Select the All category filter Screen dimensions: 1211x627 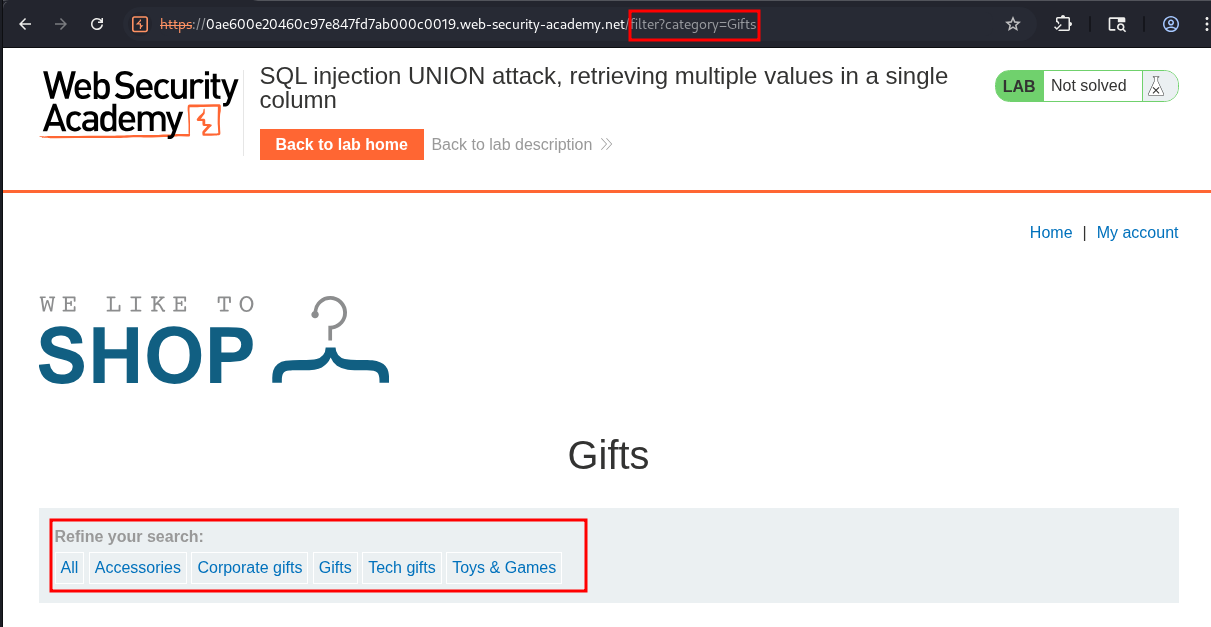point(69,568)
